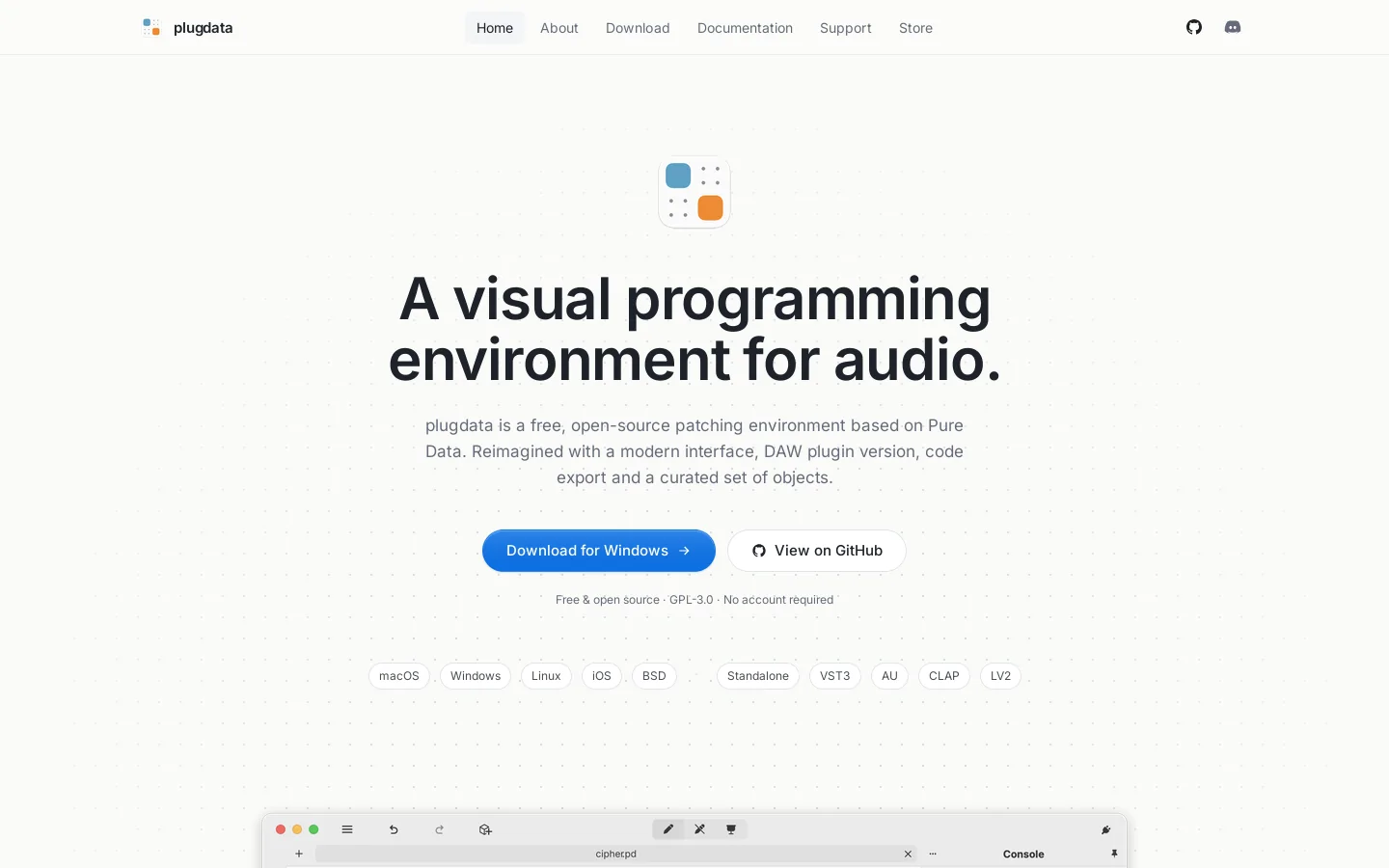Image resolution: width=1389 pixels, height=868 pixels.
Task: Click the undo arrow in app preview
Action: (x=394, y=829)
